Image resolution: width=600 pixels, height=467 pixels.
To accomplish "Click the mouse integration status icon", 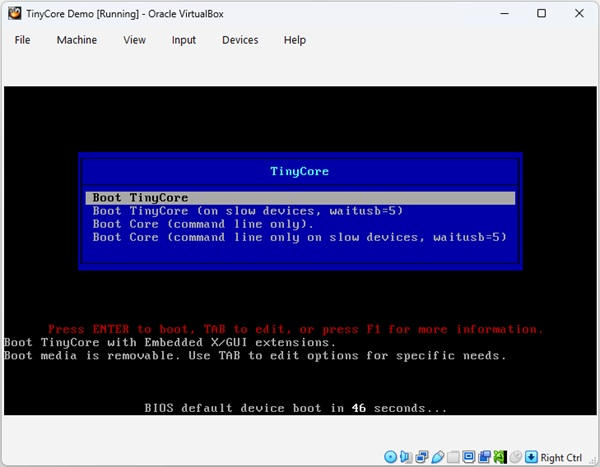I will 515,457.
